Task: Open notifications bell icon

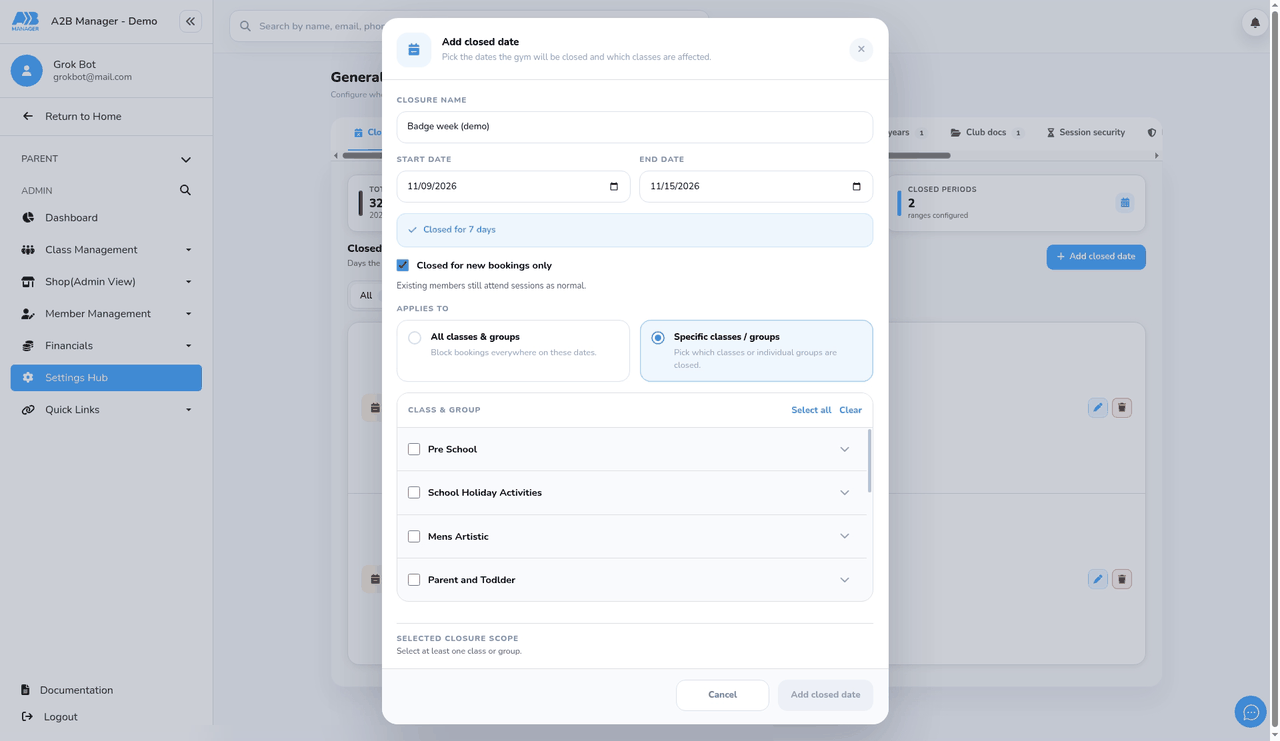Action: (x=1254, y=22)
